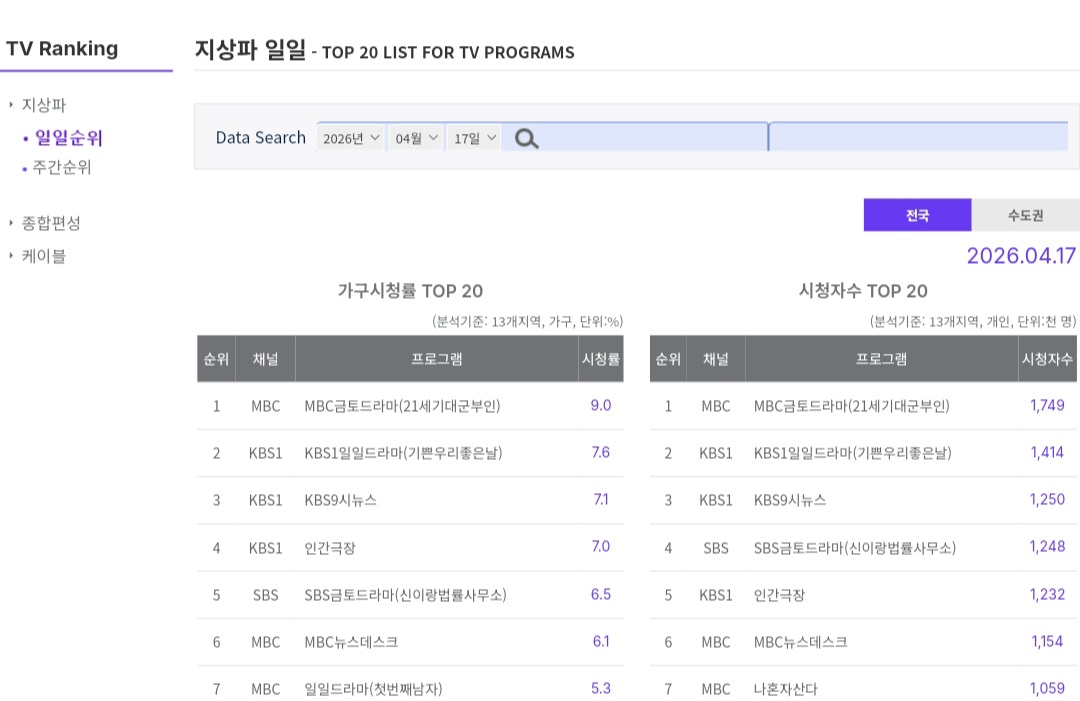Screen dimensions: 1080x701
Task: Click the 5.3 rating value
Action: (x=601, y=688)
